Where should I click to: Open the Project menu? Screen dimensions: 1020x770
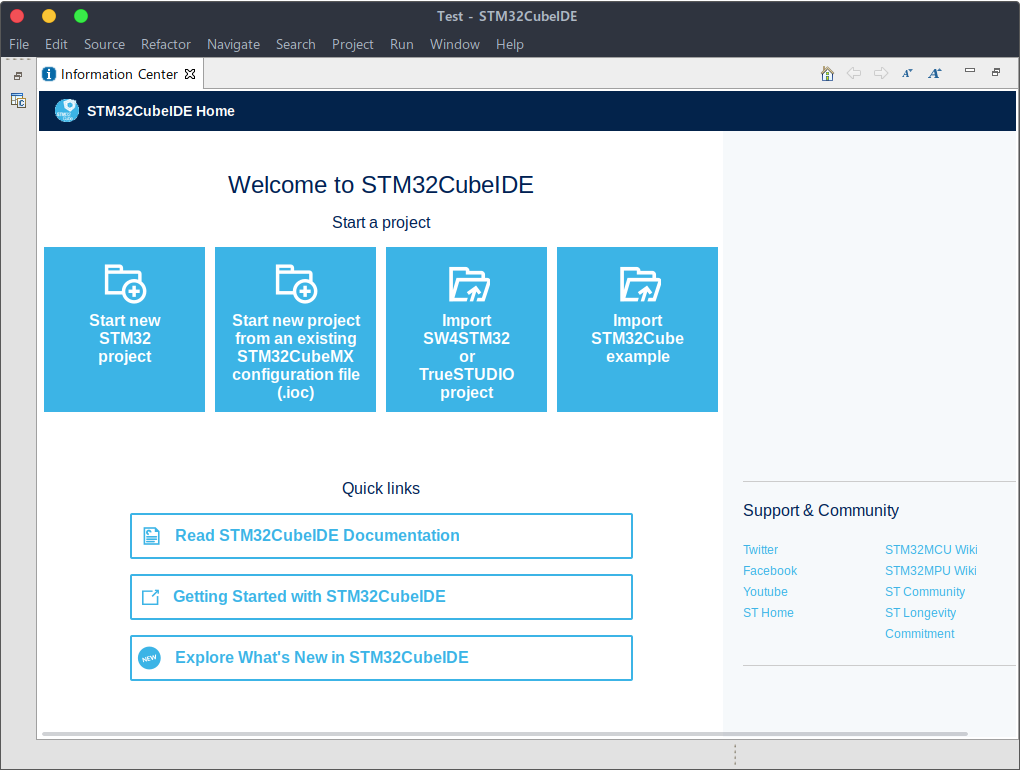point(353,44)
